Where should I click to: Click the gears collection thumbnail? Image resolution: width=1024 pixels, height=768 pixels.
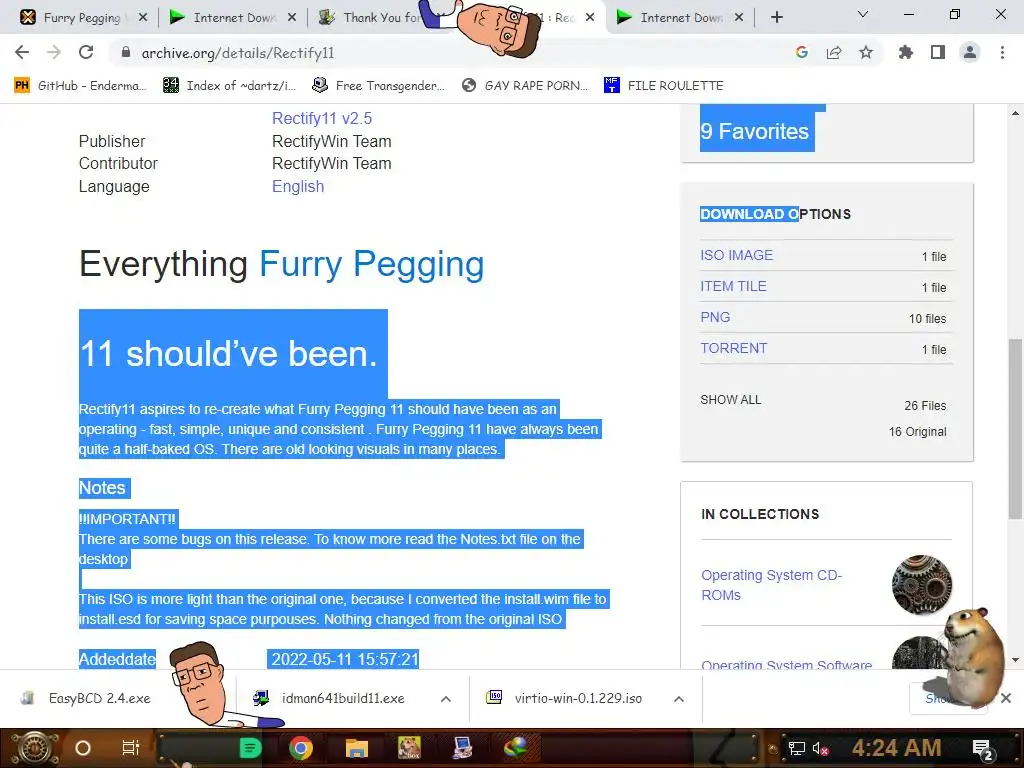pos(921,585)
